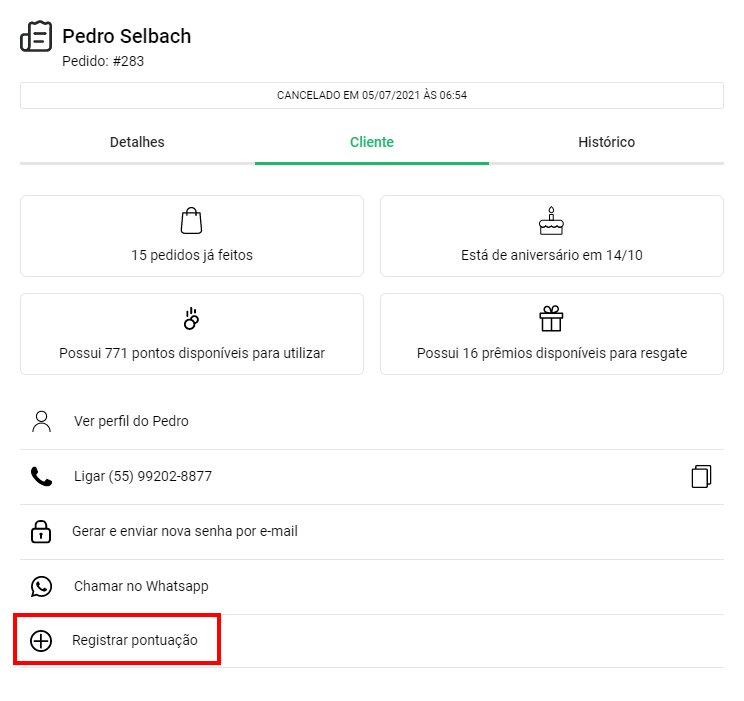The height and width of the screenshot is (701, 744).
Task: Open the Histórico tab
Action: (x=606, y=142)
